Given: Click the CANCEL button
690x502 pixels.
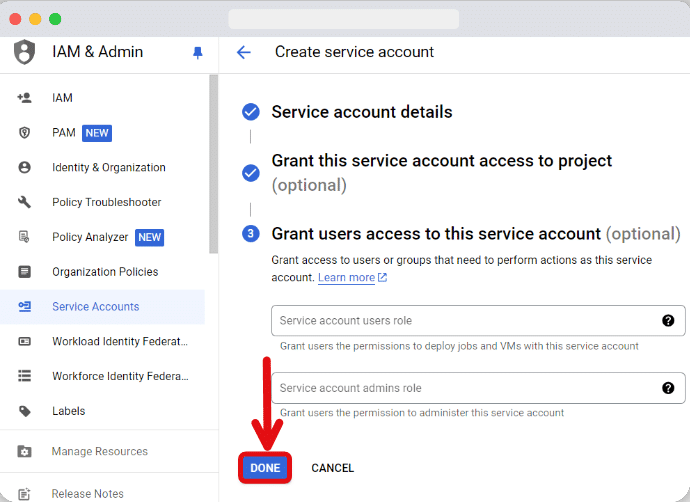Looking at the screenshot, I should [x=332, y=468].
